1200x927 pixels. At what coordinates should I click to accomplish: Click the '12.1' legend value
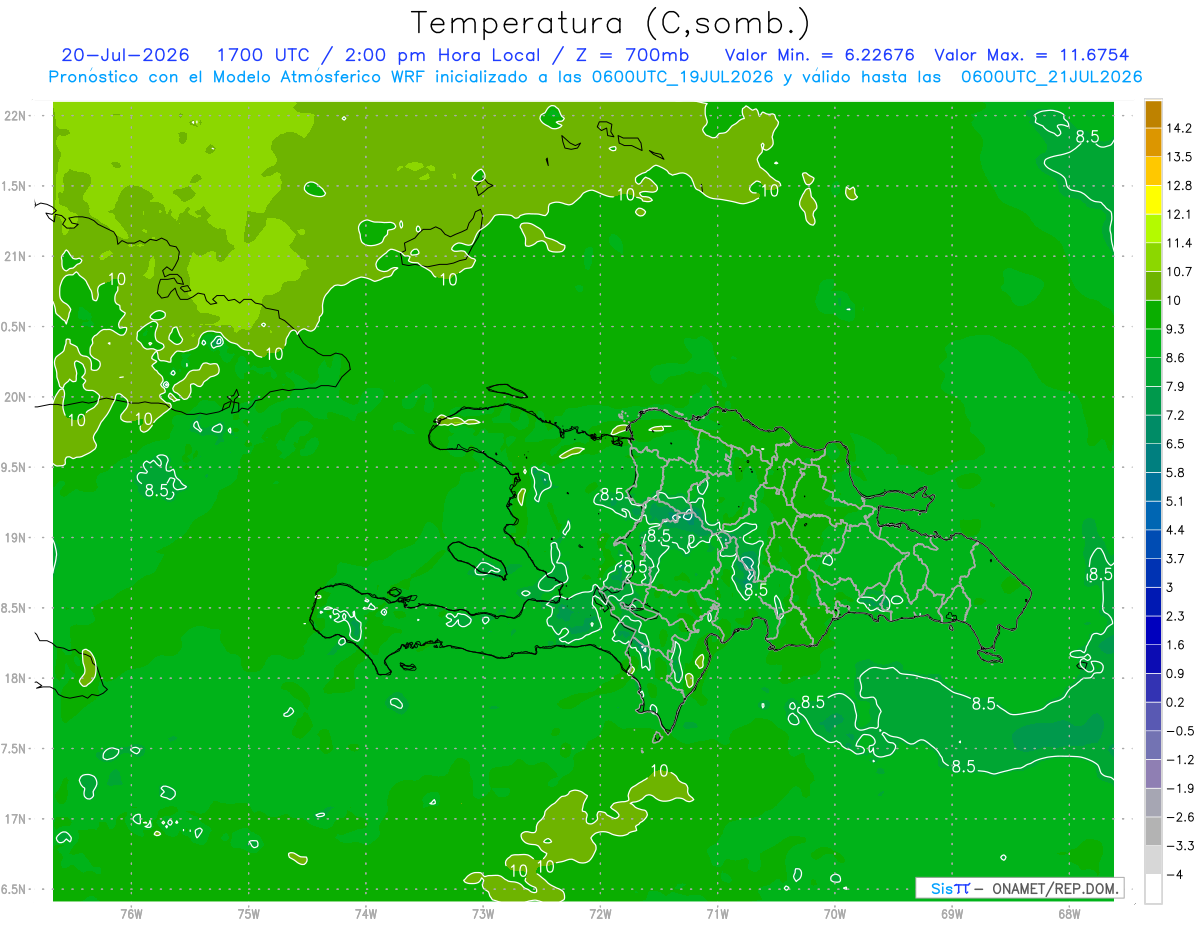(1180, 214)
